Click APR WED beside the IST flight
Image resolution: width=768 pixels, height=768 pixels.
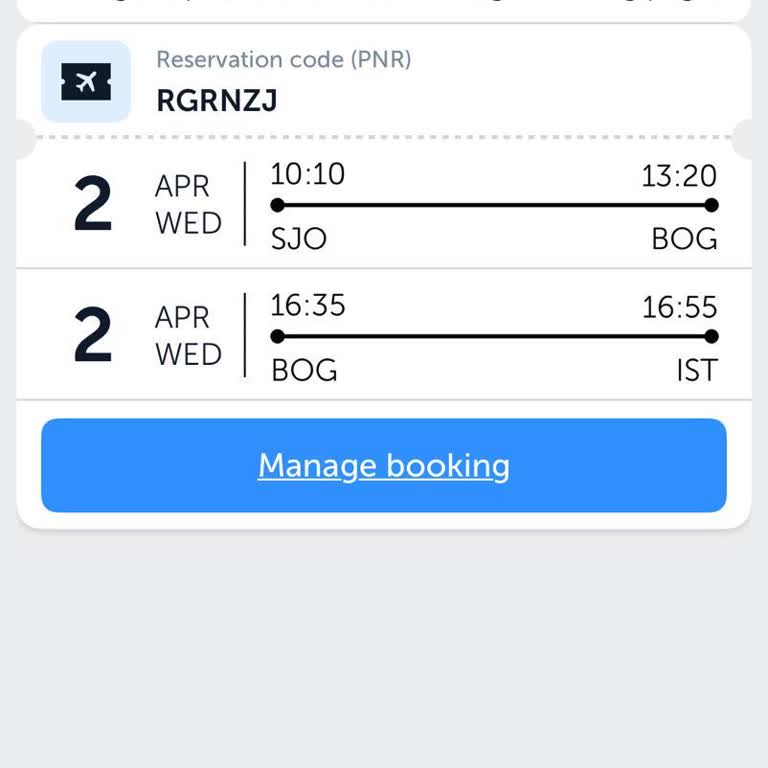[188, 336]
